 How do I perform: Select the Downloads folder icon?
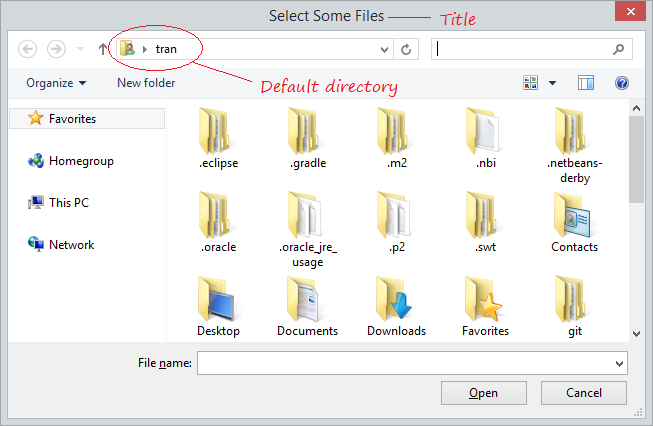tap(394, 299)
